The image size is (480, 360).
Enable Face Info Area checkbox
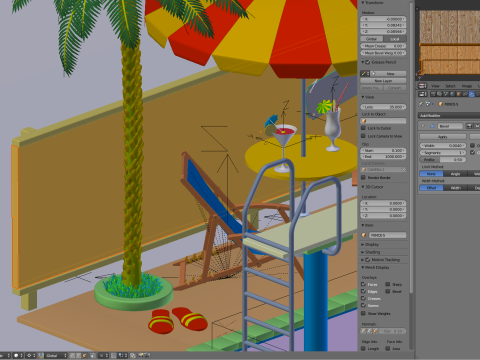388,348
